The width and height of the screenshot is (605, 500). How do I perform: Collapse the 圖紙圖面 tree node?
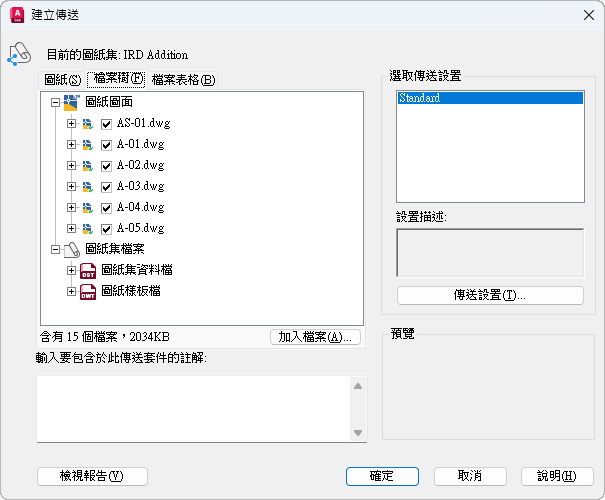point(55,102)
